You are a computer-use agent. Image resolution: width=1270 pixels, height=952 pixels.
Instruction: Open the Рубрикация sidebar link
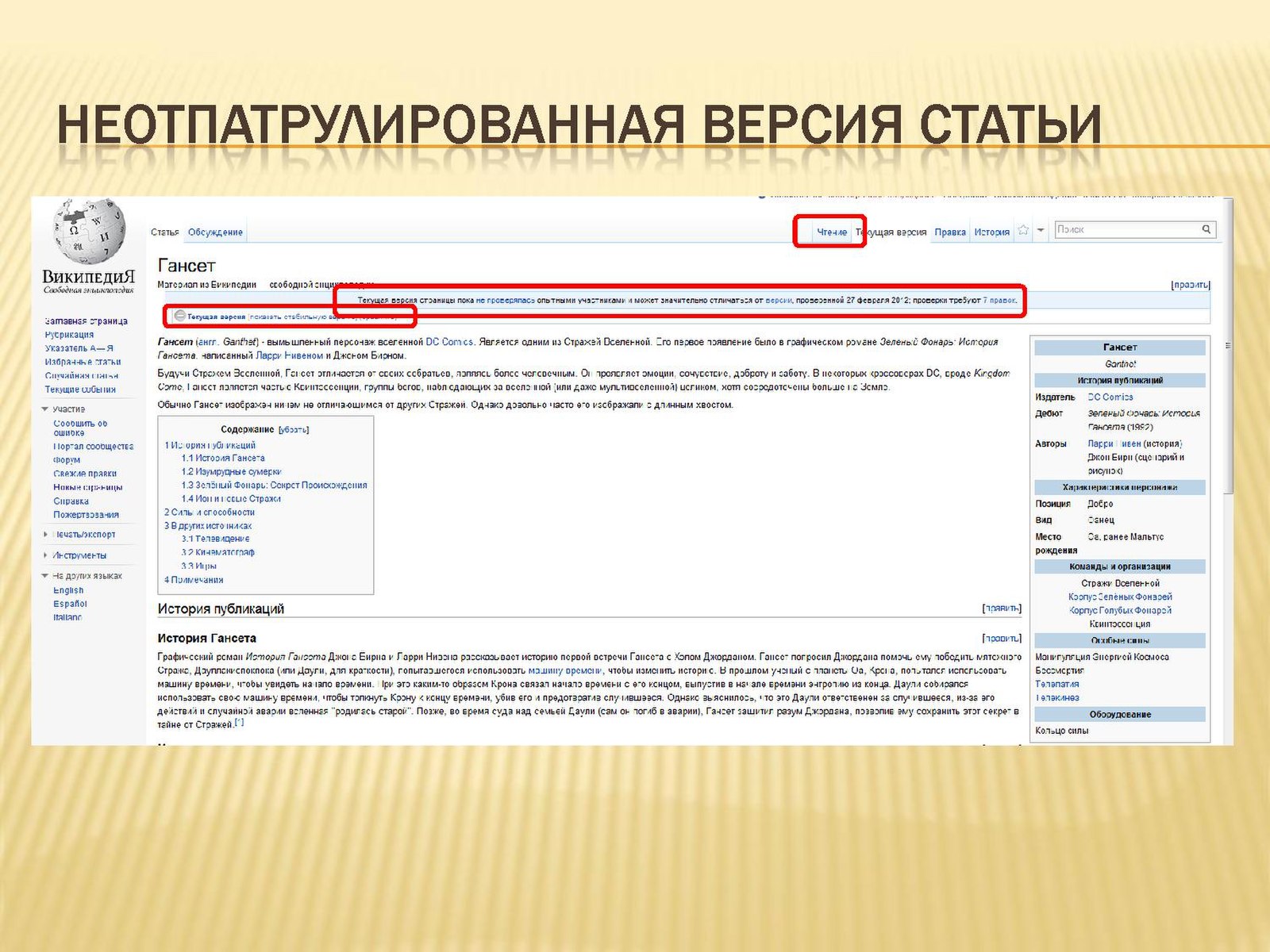pyautogui.click(x=69, y=335)
